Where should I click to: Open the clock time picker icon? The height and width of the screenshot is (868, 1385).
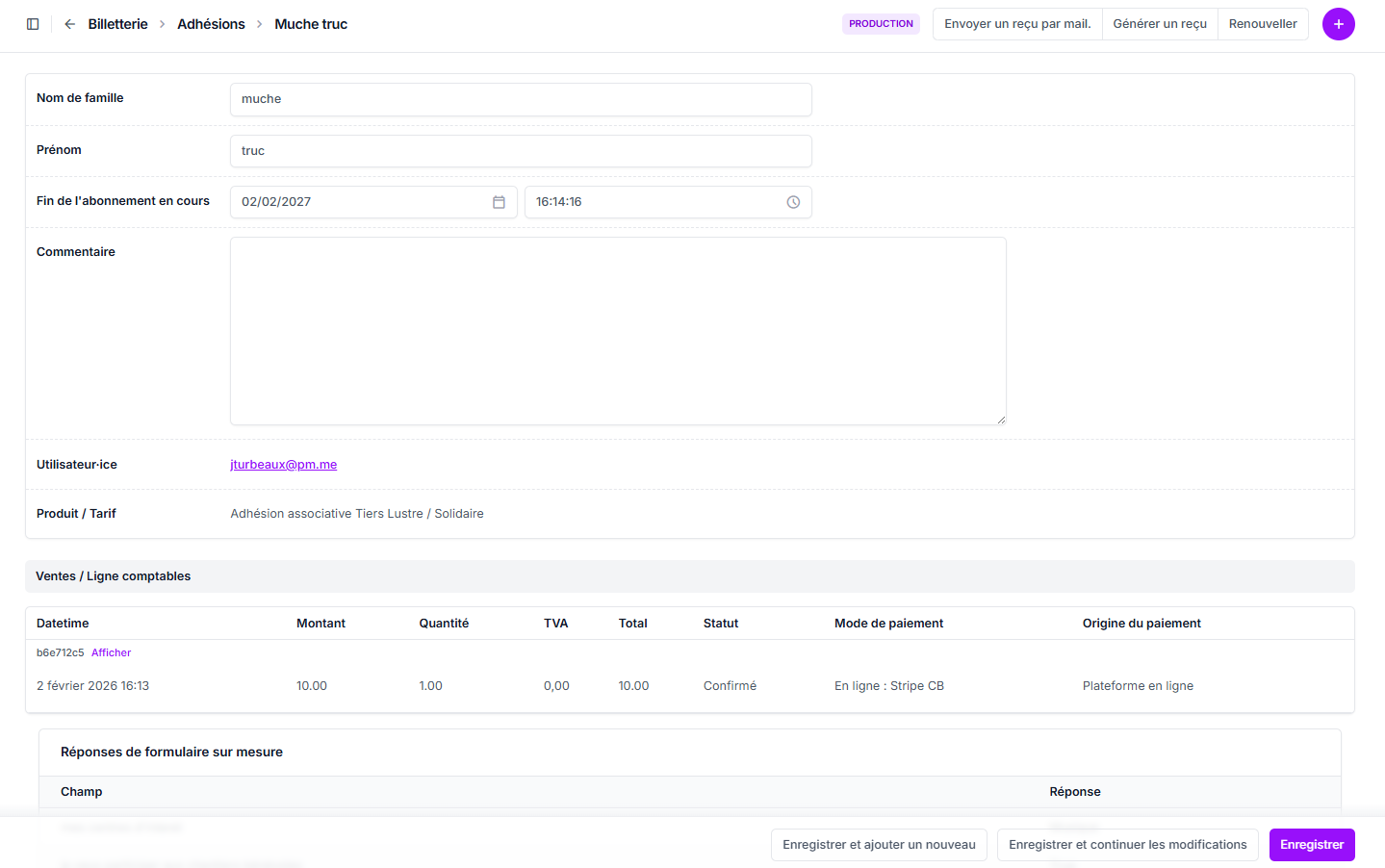pos(793,202)
